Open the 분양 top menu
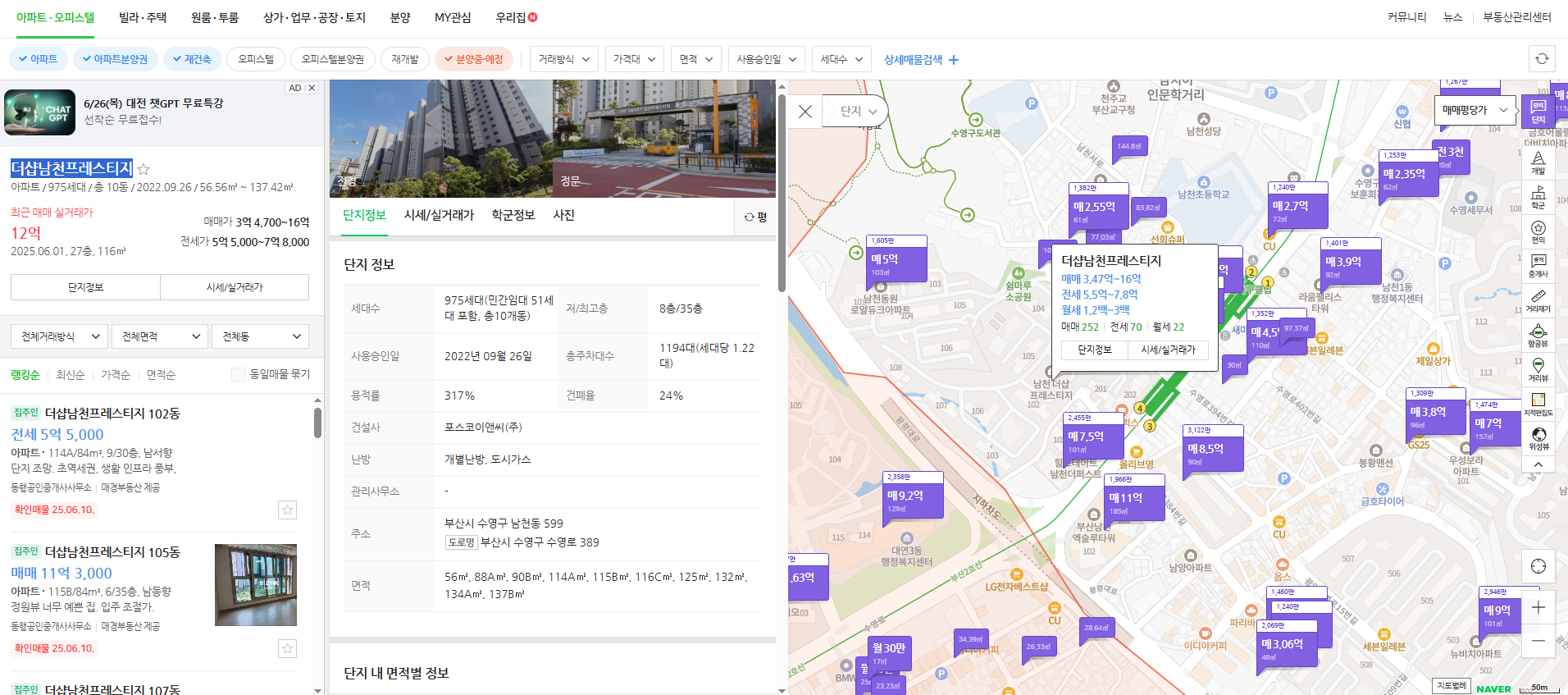This screenshot has height=695, width=1568. (x=400, y=17)
